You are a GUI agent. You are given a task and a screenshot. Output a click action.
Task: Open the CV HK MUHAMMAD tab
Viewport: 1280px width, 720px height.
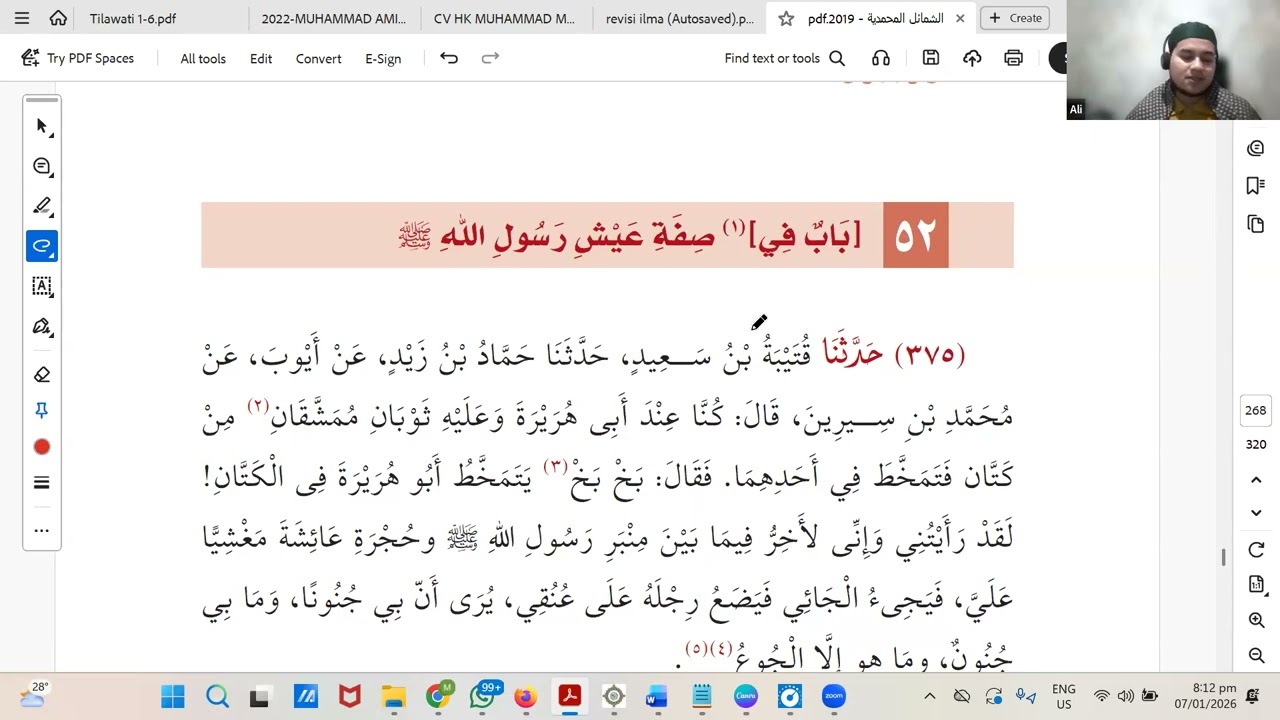(505, 18)
